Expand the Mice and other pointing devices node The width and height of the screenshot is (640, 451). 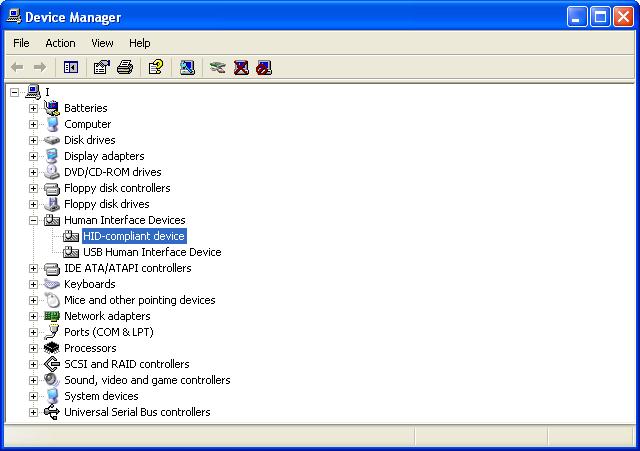(x=33, y=300)
